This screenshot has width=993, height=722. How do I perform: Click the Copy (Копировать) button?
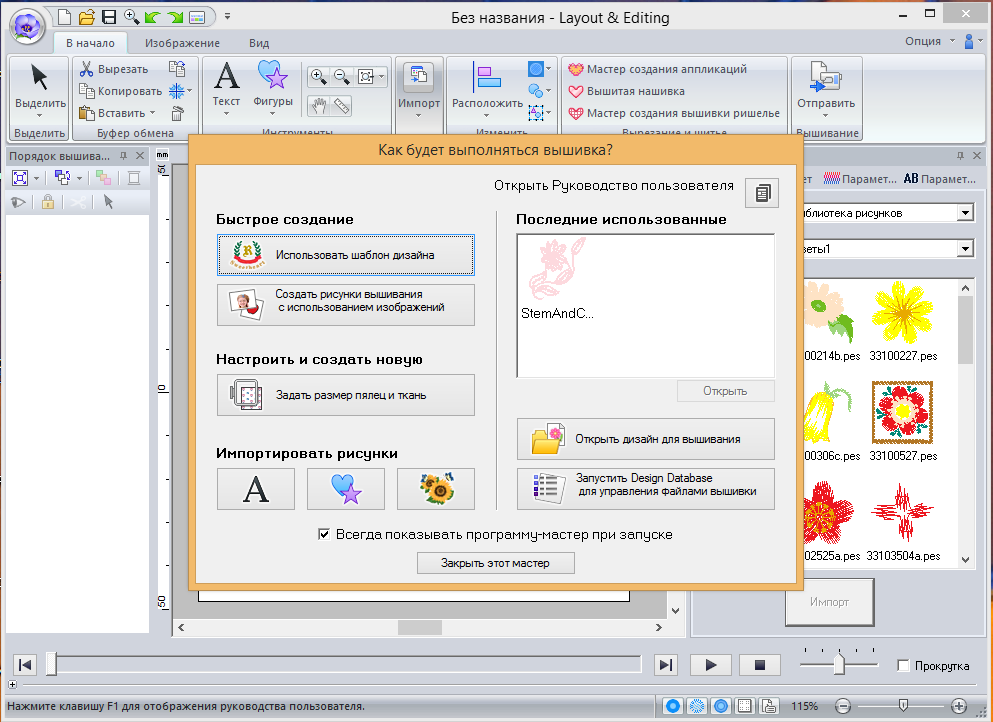point(120,91)
